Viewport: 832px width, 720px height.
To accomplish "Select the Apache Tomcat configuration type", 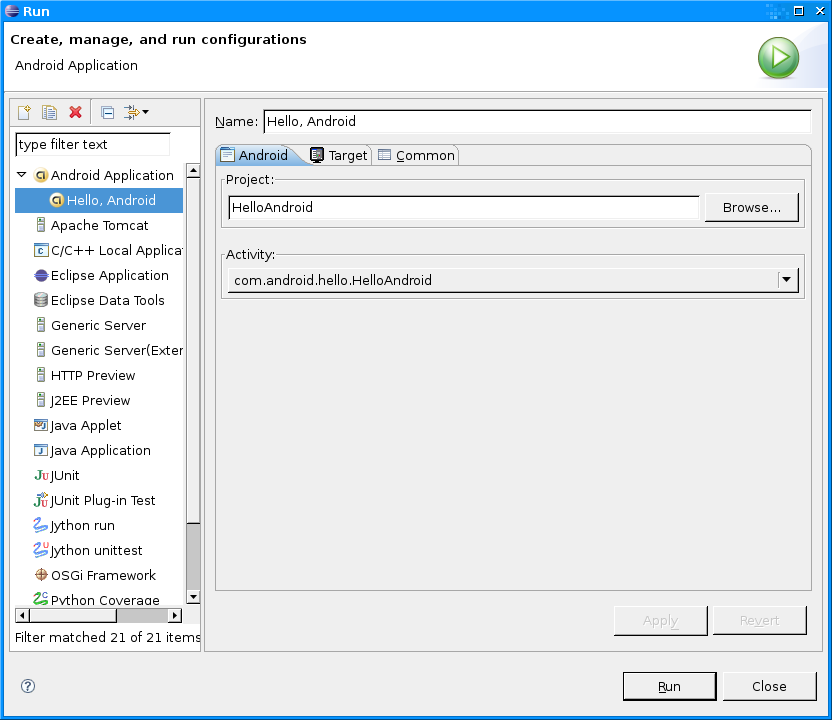I will (x=99, y=225).
